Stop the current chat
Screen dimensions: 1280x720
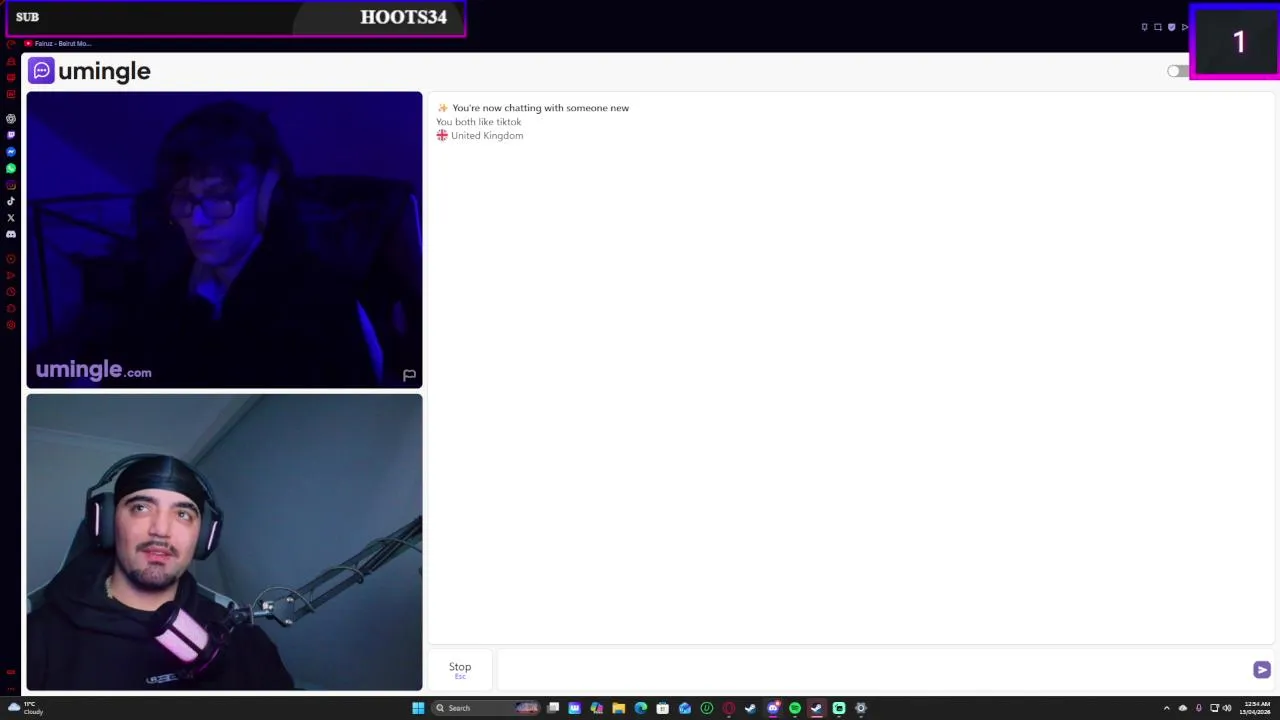pyautogui.click(x=460, y=669)
